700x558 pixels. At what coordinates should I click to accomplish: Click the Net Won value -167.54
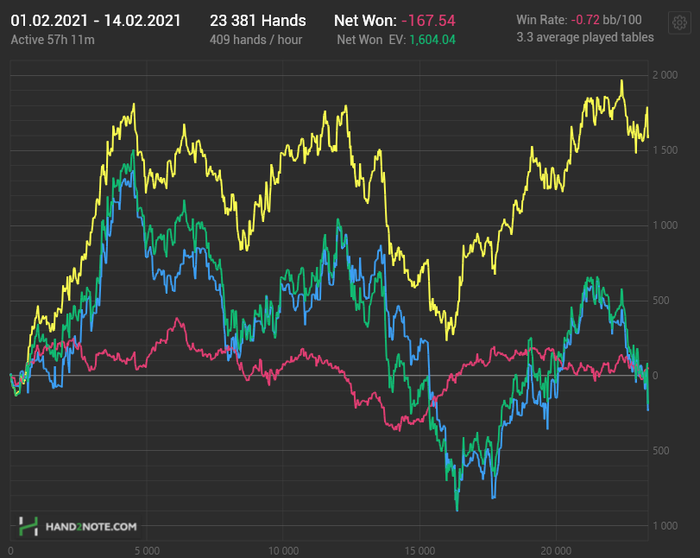(428, 21)
